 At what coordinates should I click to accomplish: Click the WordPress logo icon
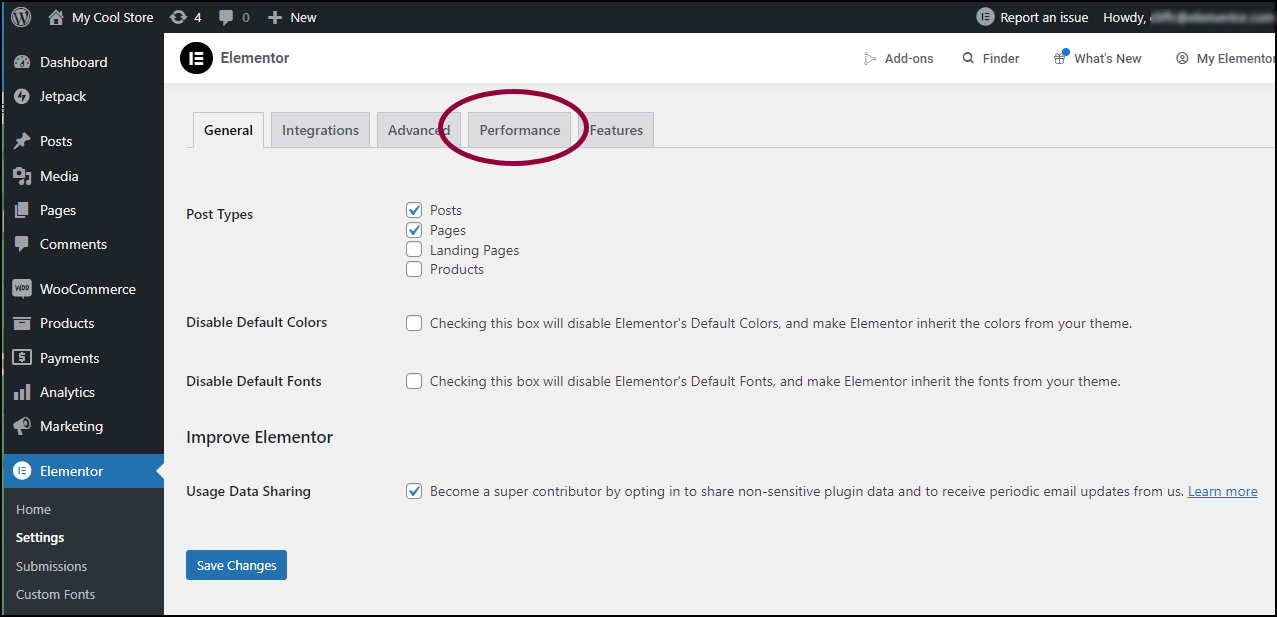click(x=21, y=17)
